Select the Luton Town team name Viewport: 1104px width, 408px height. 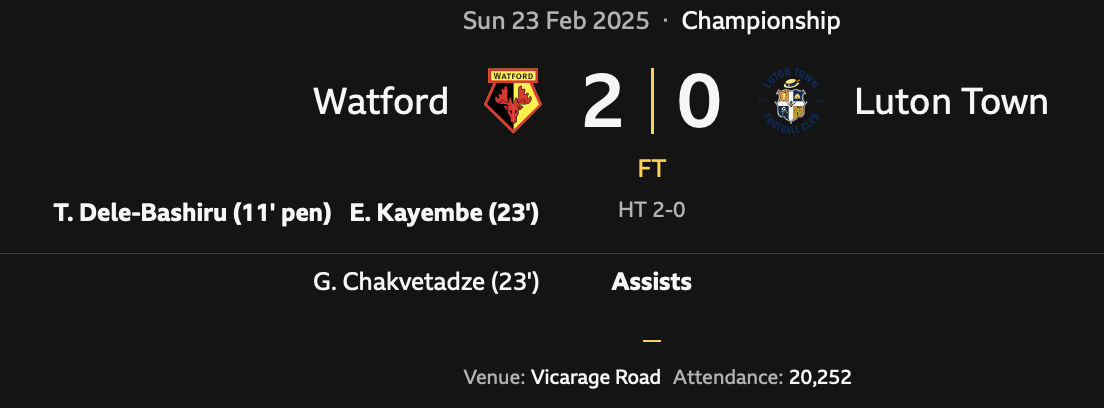pyautogui.click(x=951, y=101)
